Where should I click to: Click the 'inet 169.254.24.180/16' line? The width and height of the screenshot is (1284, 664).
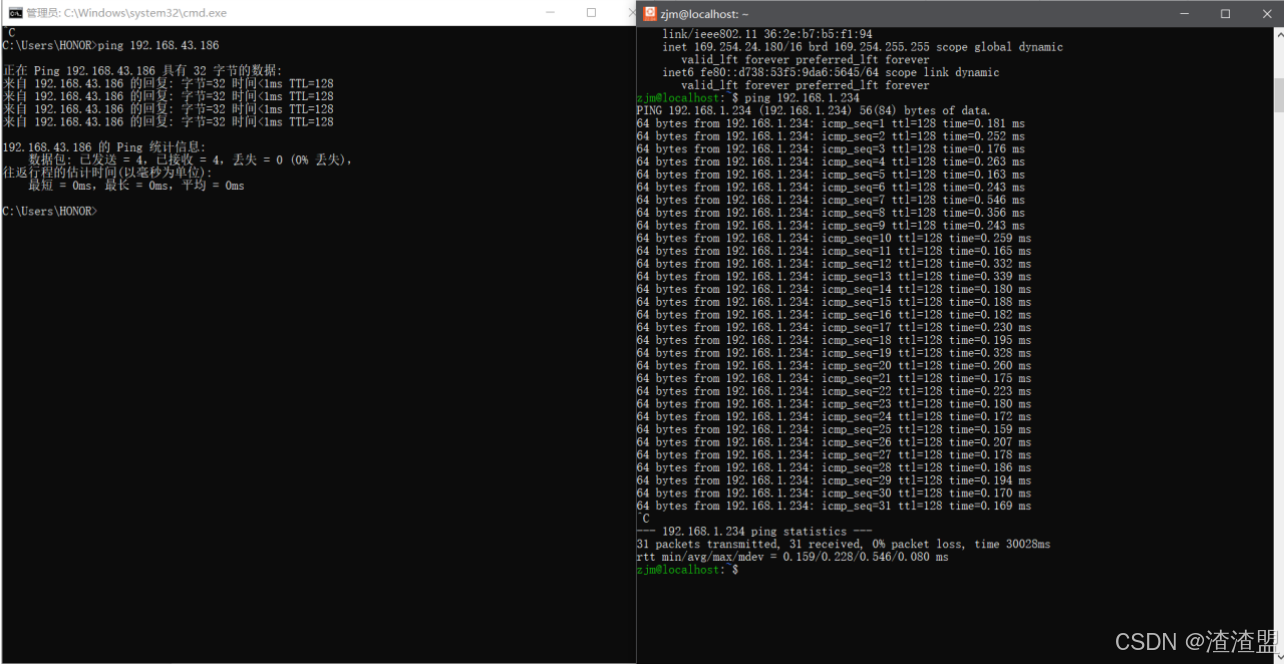(x=862, y=47)
